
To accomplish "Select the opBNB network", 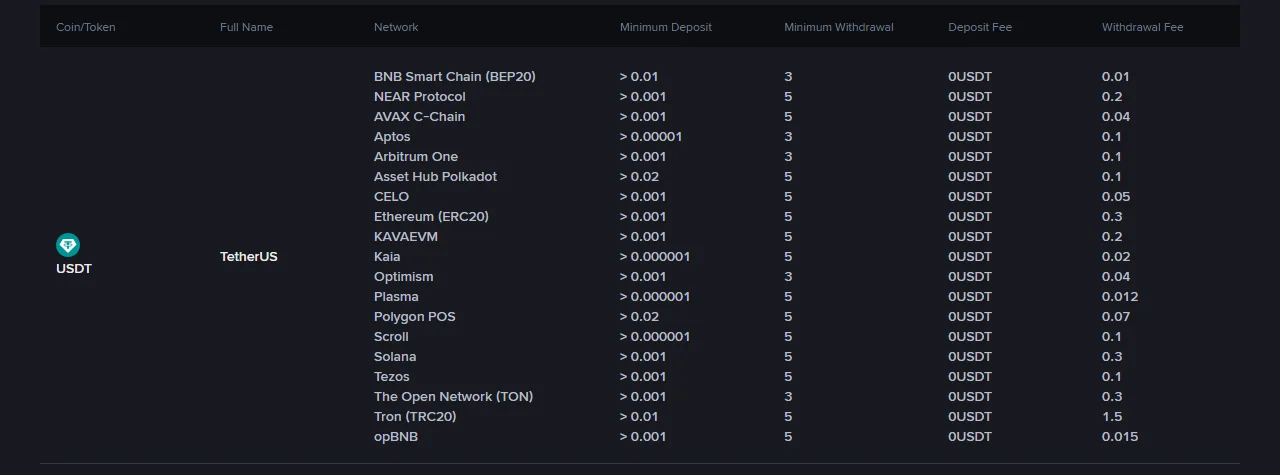I will (x=396, y=437).
